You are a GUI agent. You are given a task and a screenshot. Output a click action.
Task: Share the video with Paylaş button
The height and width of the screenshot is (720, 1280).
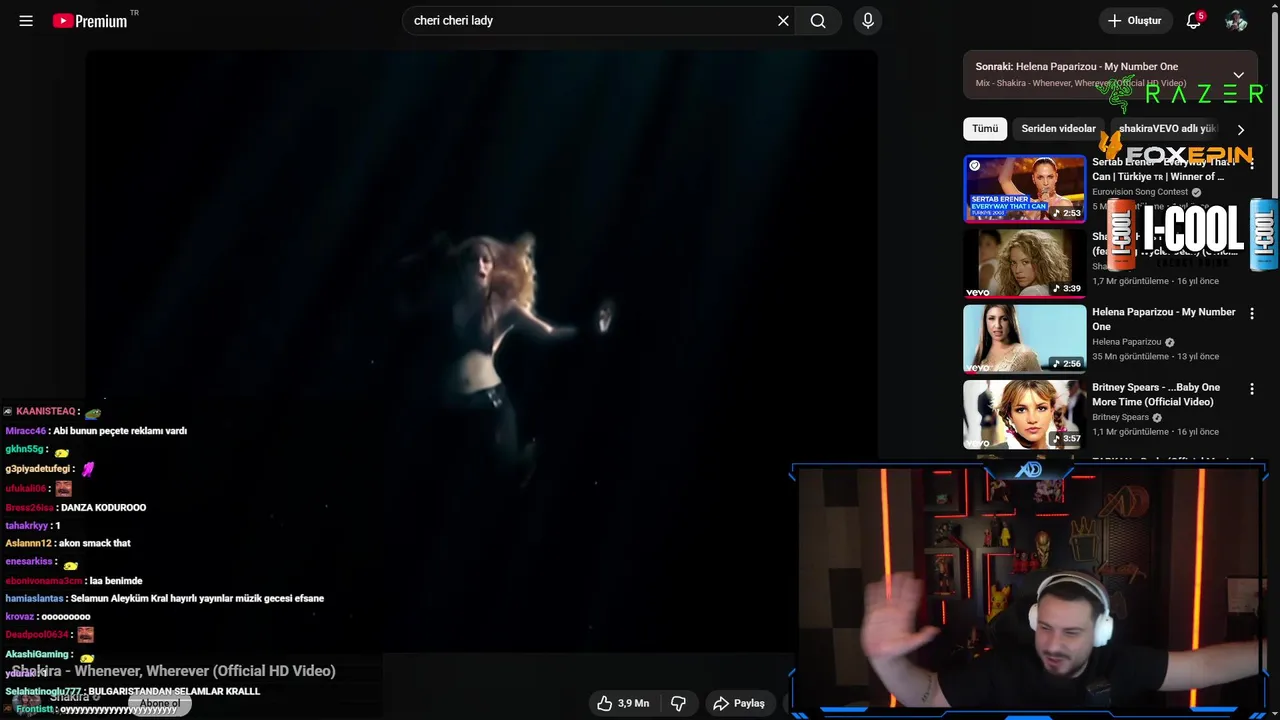[x=739, y=703]
